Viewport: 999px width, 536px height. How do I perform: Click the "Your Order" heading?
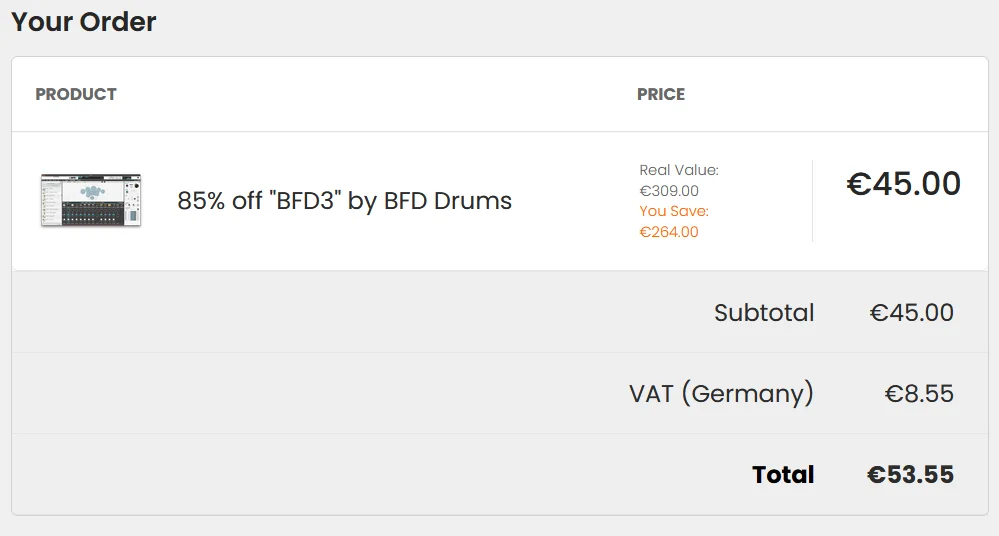(83, 22)
